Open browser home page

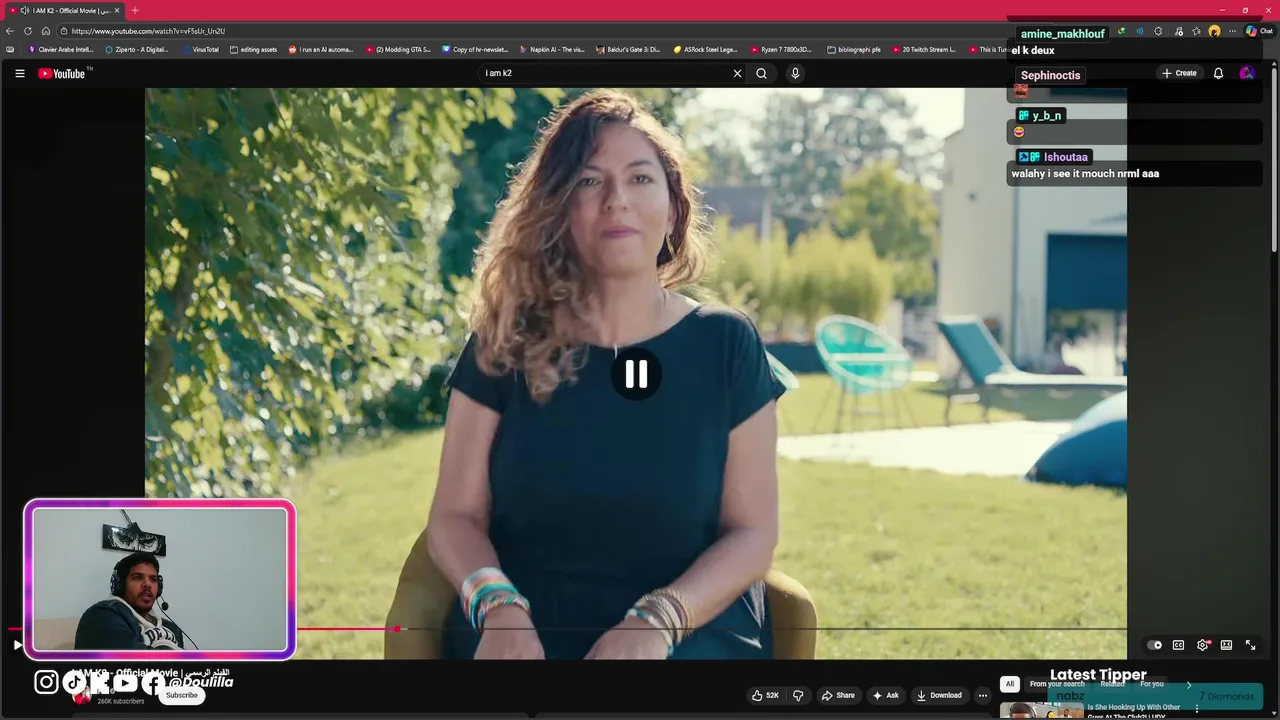[46, 31]
